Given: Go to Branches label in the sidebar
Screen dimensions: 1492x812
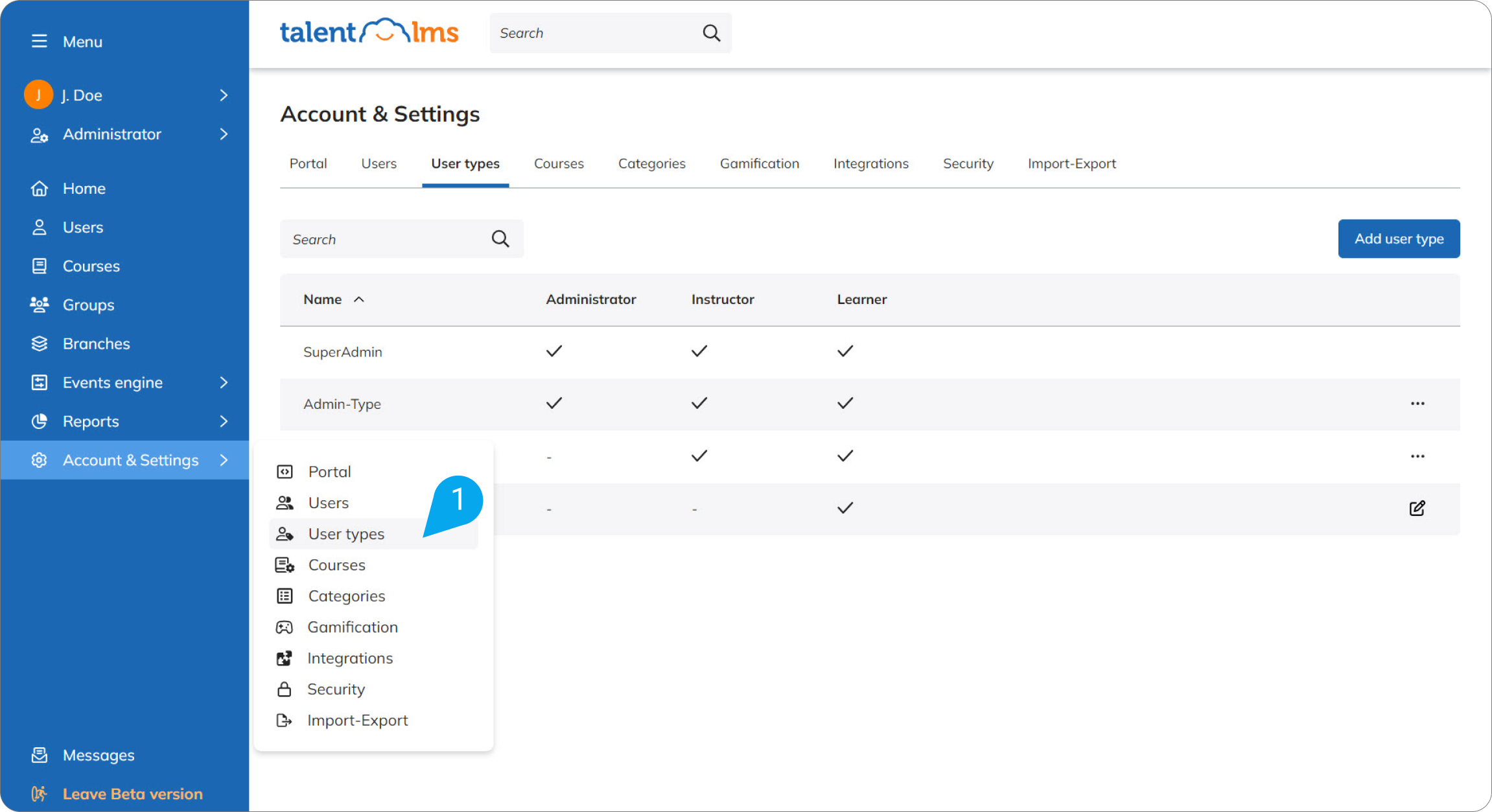Looking at the screenshot, I should [x=96, y=343].
